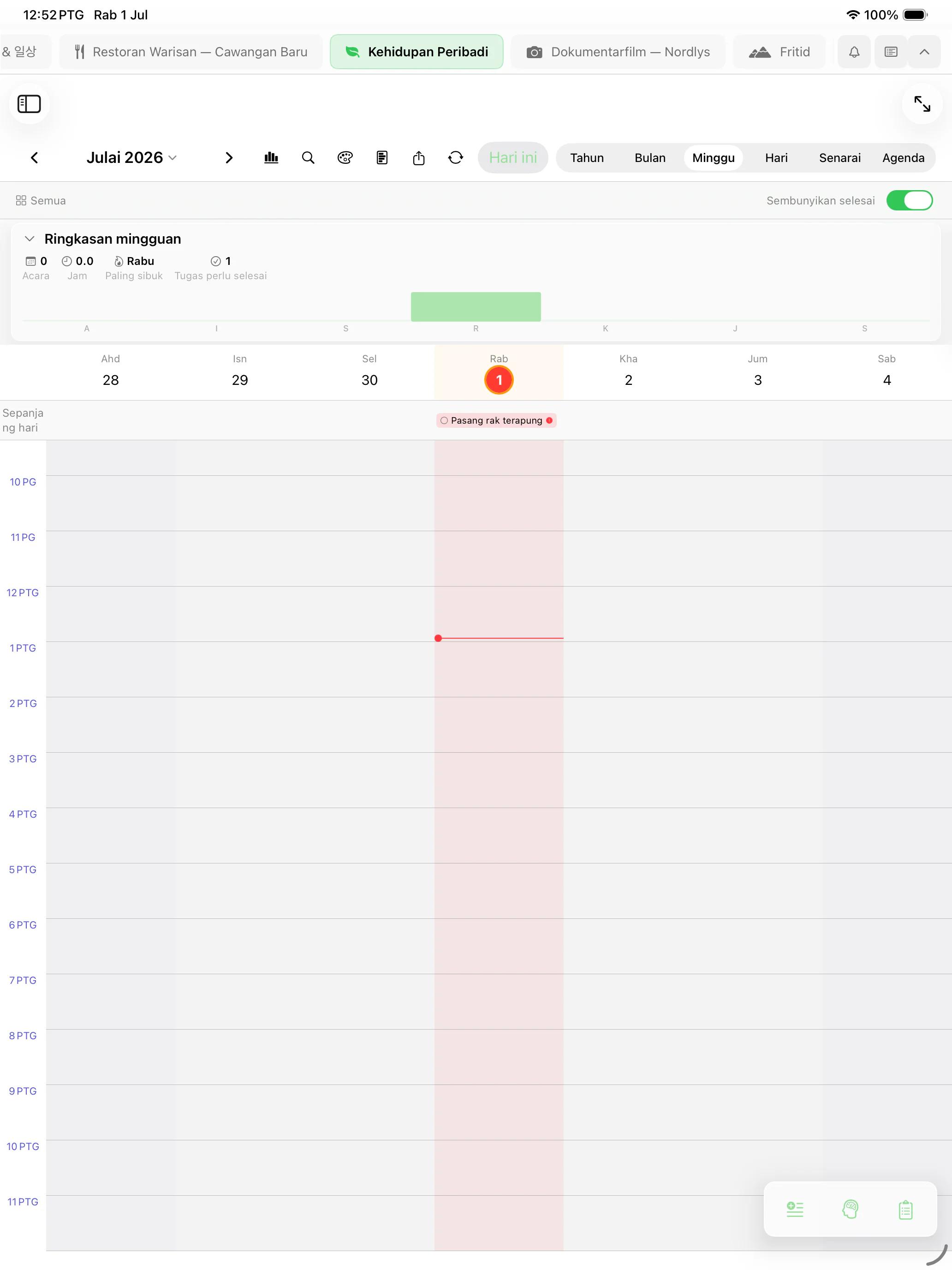952x1270 pixels.
Task: Tap the sync refresh icon
Action: [x=456, y=158]
